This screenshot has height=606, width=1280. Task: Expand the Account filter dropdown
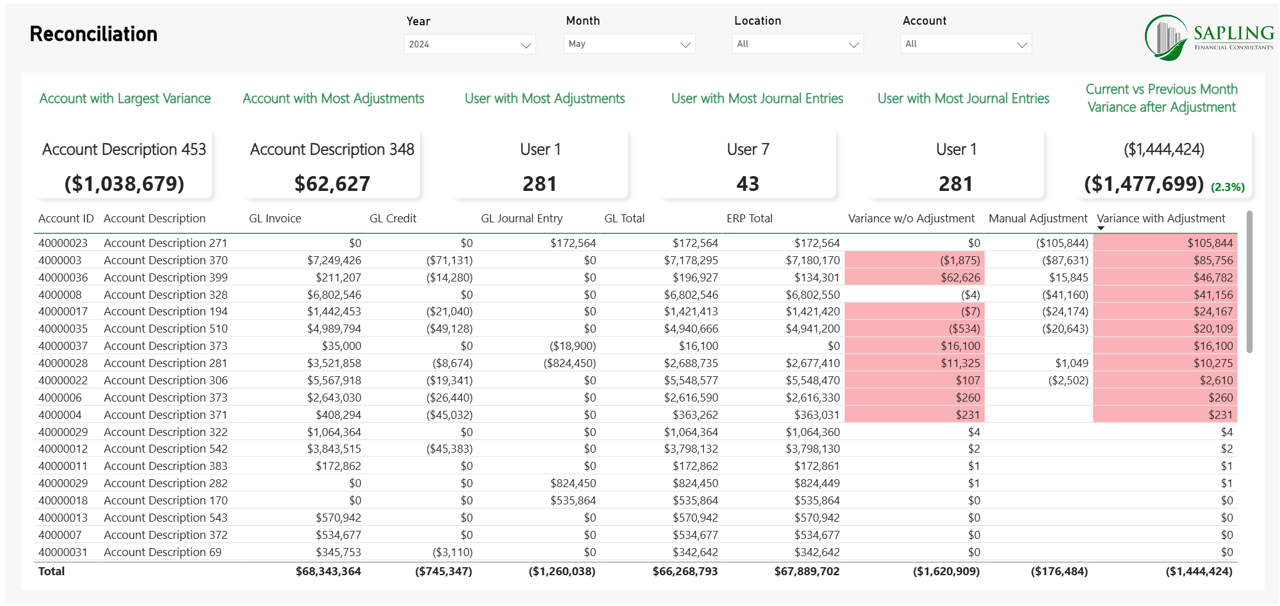pyautogui.click(x=965, y=45)
